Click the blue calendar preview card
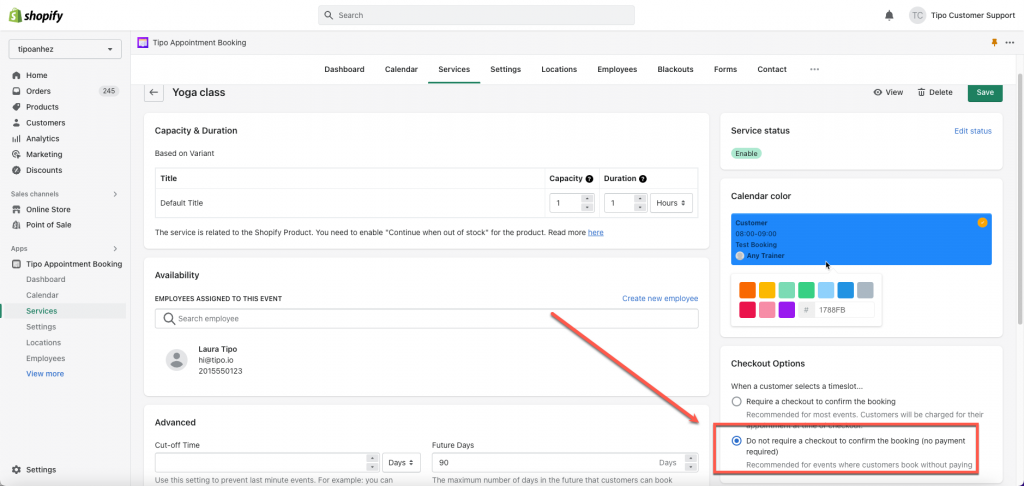This screenshot has height=486, width=1024. pyautogui.click(x=861, y=239)
